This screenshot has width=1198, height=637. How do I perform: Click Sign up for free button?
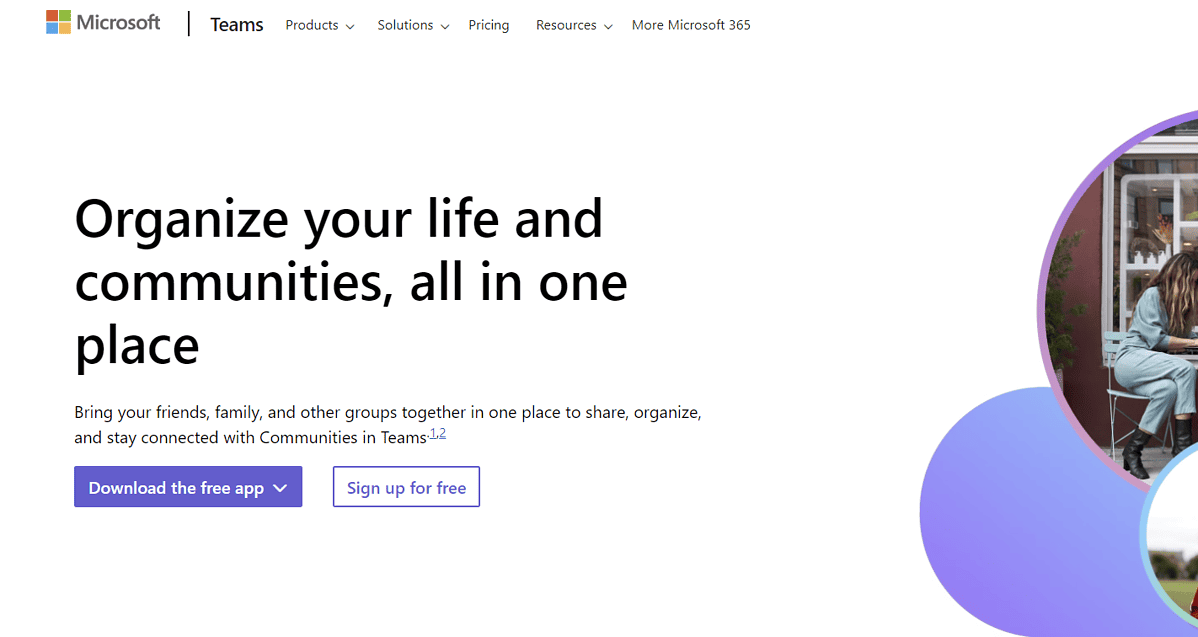(x=406, y=487)
